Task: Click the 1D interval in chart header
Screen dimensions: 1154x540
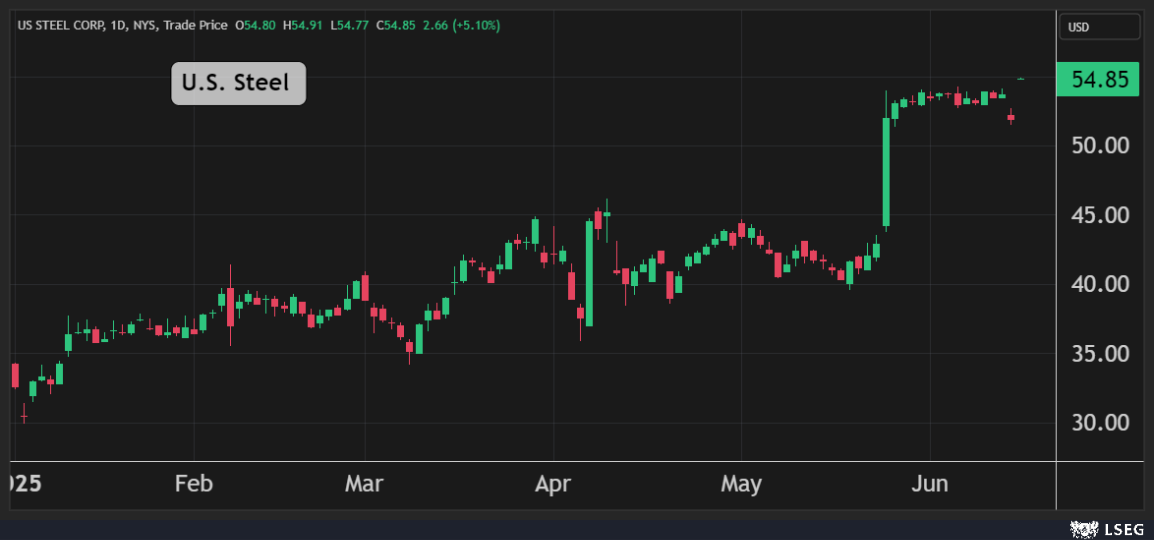Action: pos(117,24)
